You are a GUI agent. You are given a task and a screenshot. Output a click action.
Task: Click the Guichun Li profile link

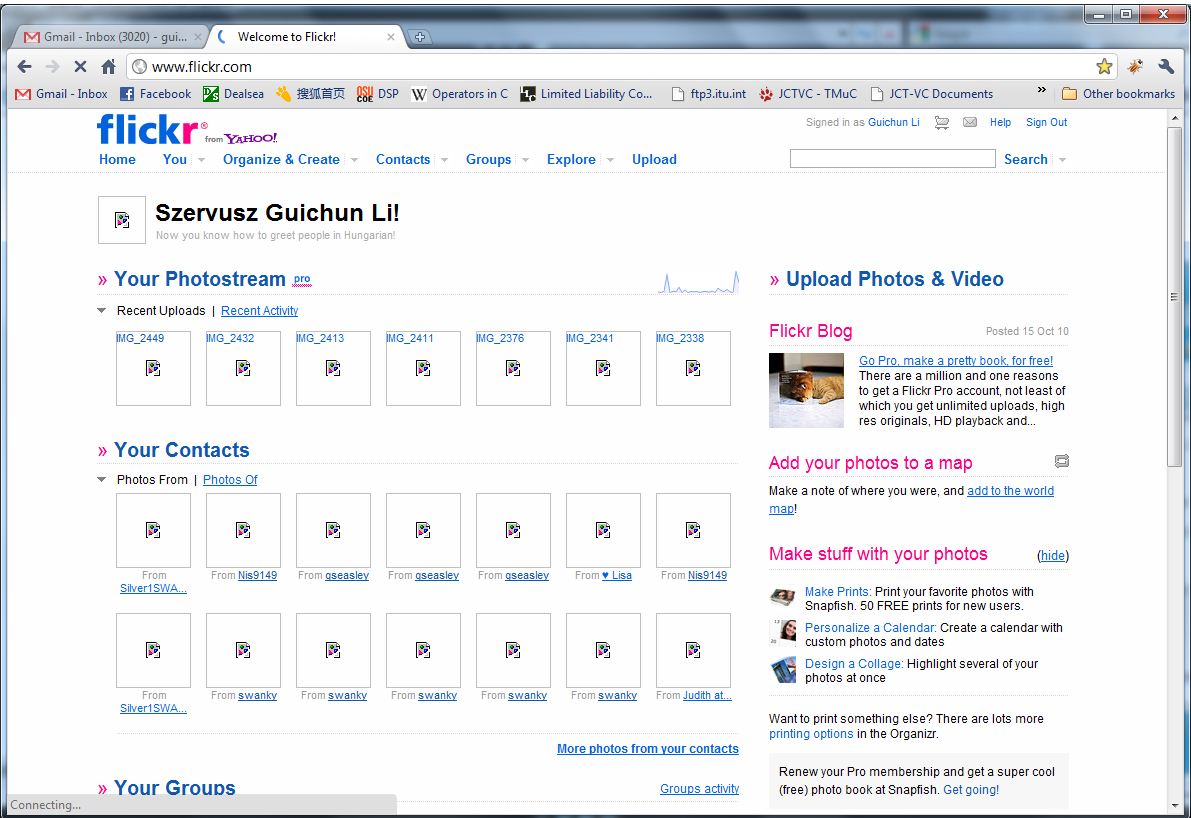click(893, 122)
